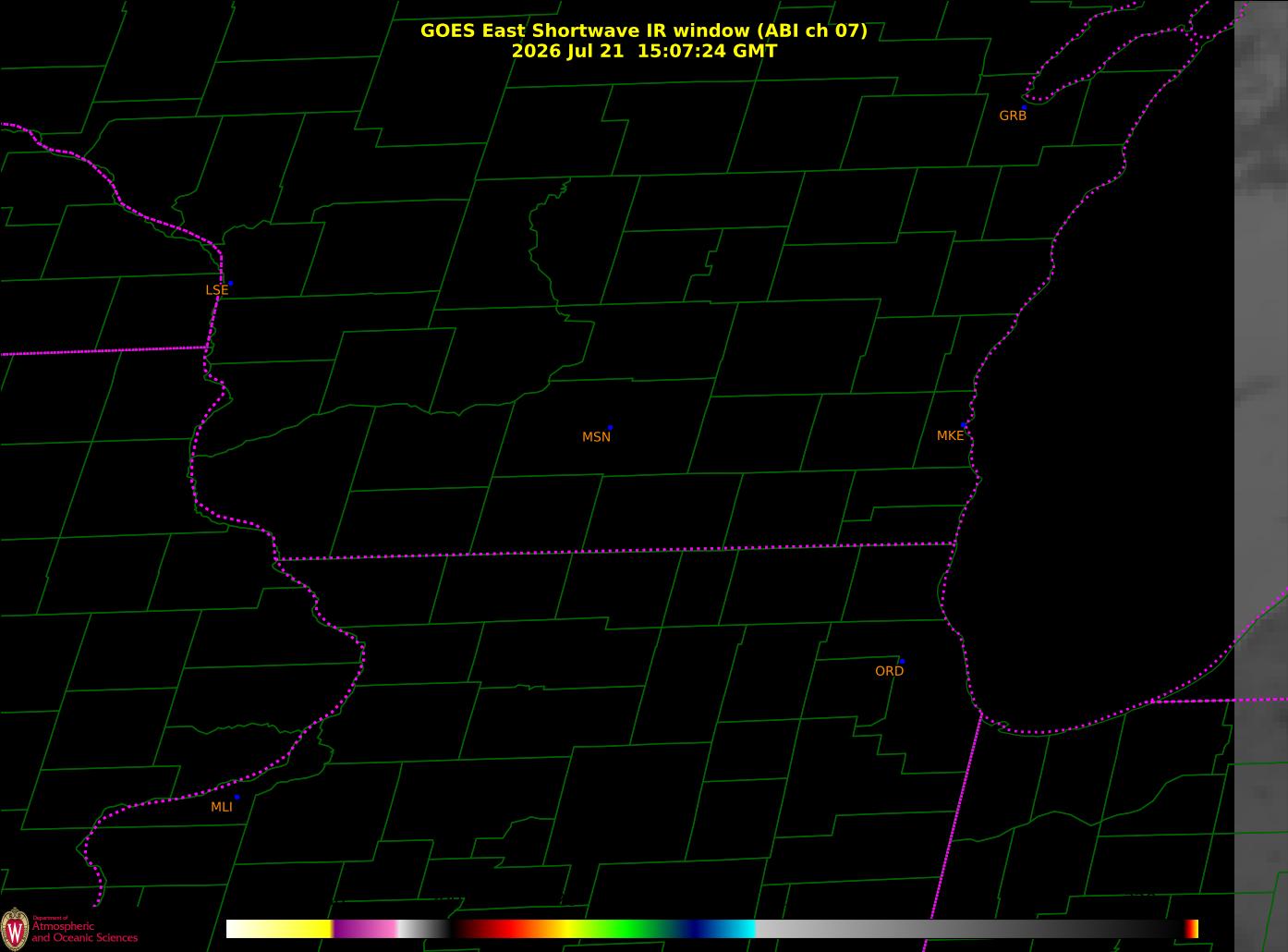Click the GOES East Shortwave IR title
Screen dimensions: 1288x952
coord(644,31)
